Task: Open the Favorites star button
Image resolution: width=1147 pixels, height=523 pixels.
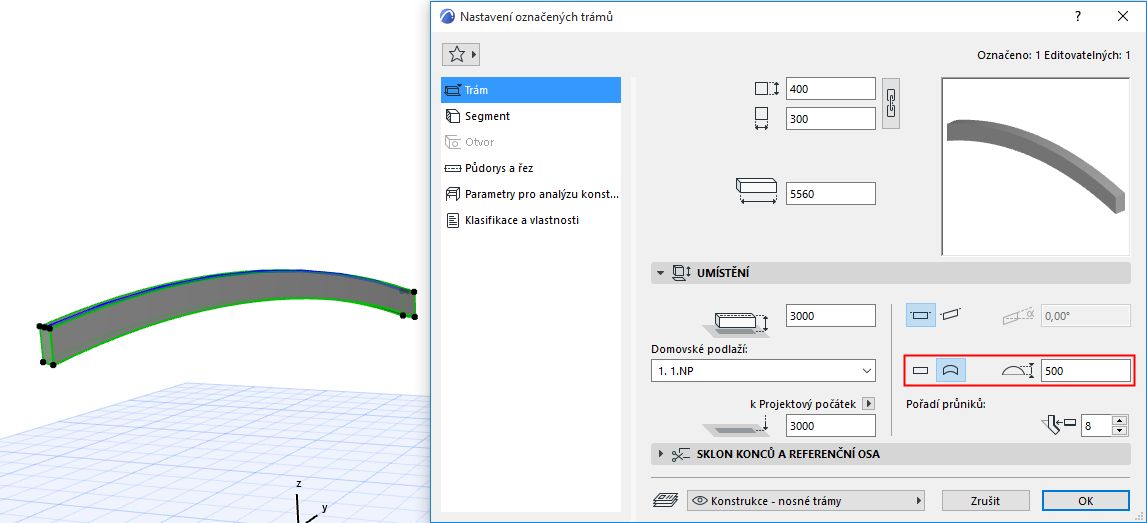Action: tap(460, 54)
